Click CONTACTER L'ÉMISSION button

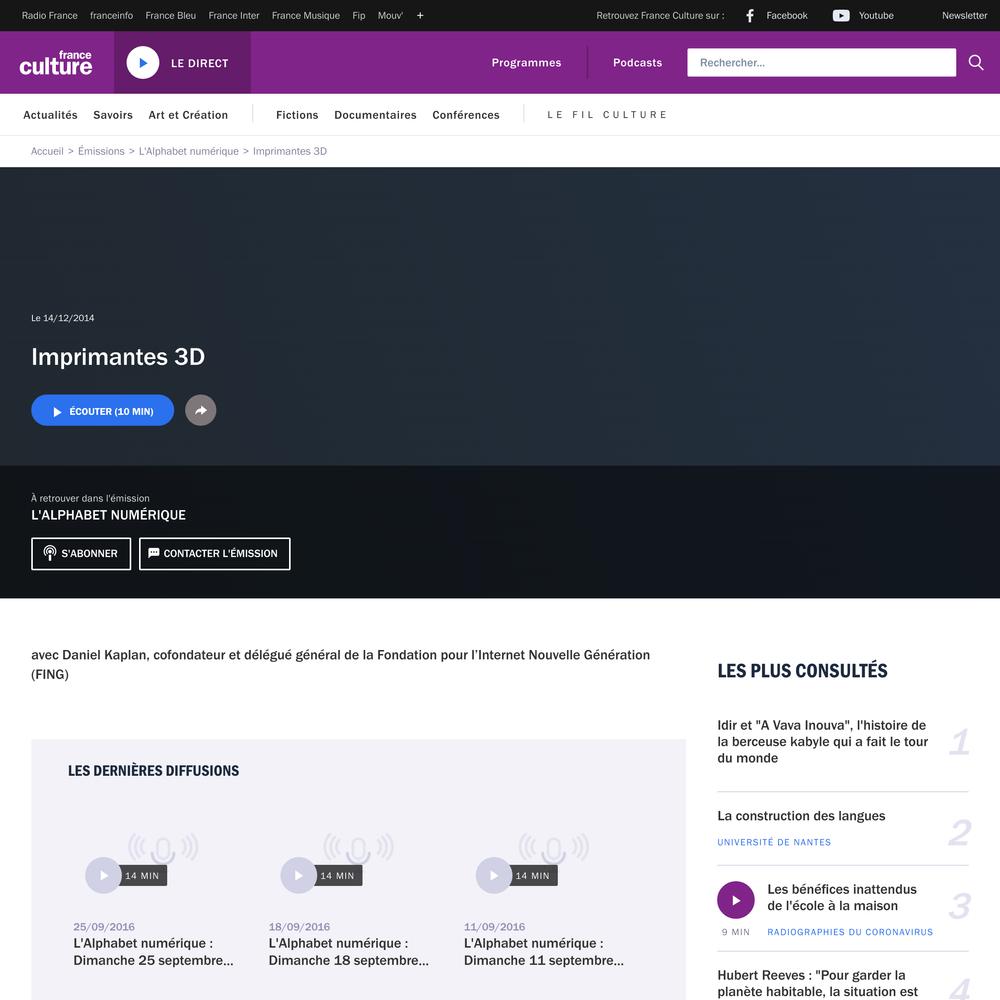[215, 554]
